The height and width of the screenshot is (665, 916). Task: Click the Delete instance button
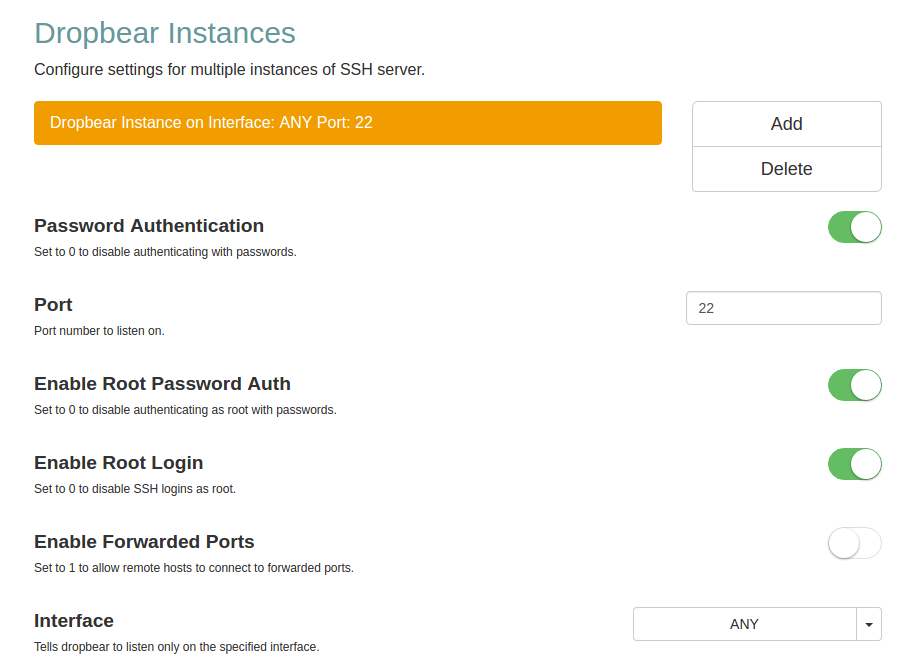coord(786,169)
